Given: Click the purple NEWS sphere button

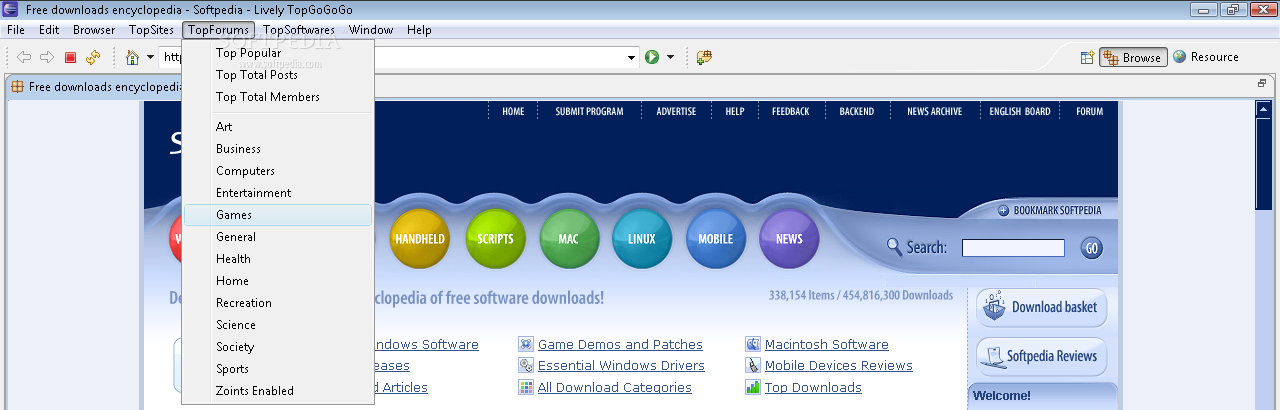Looking at the screenshot, I should pyautogui.click(x=789, y=239).
